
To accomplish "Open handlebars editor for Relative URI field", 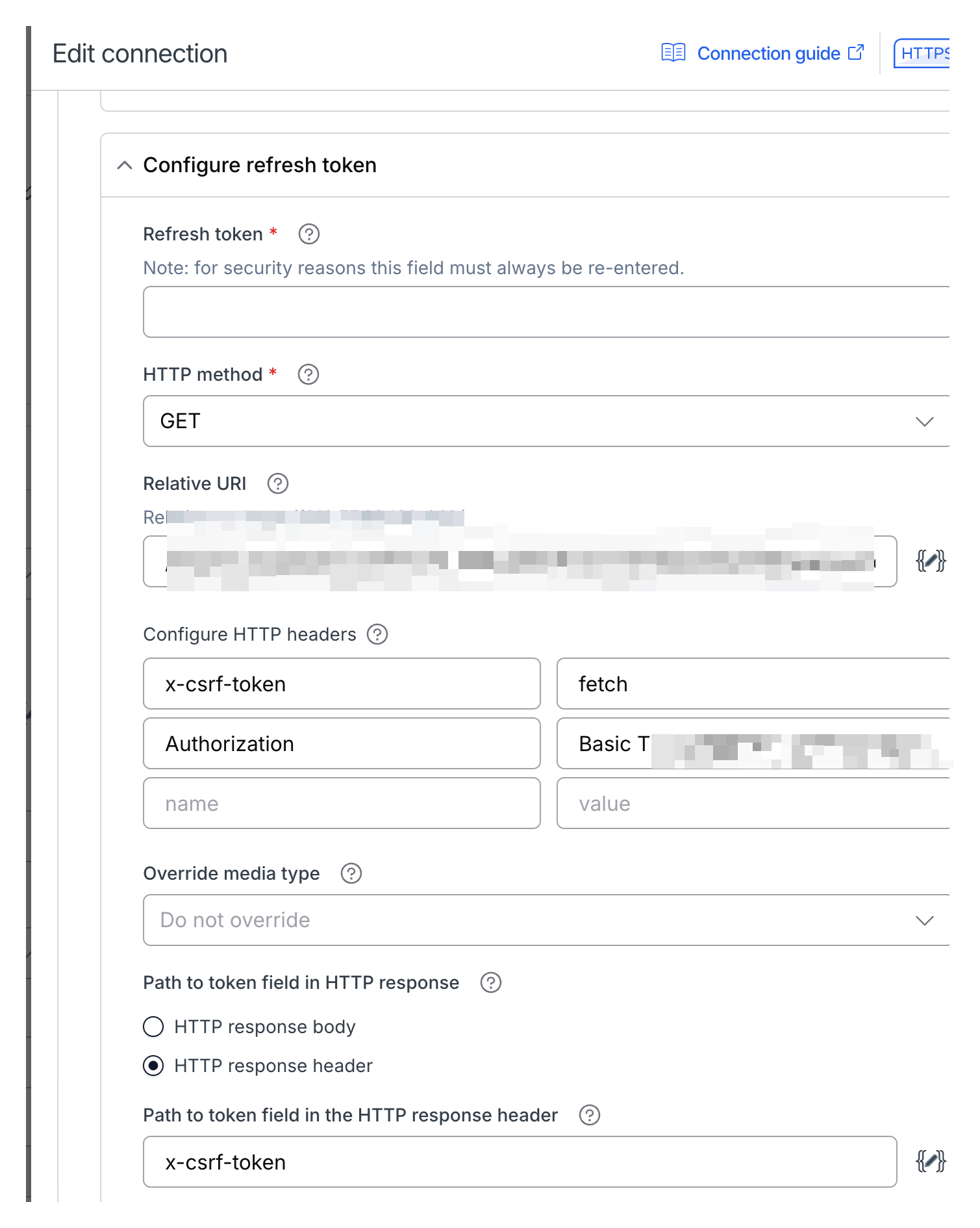I will pyautogui.click(x=930, y=561).
